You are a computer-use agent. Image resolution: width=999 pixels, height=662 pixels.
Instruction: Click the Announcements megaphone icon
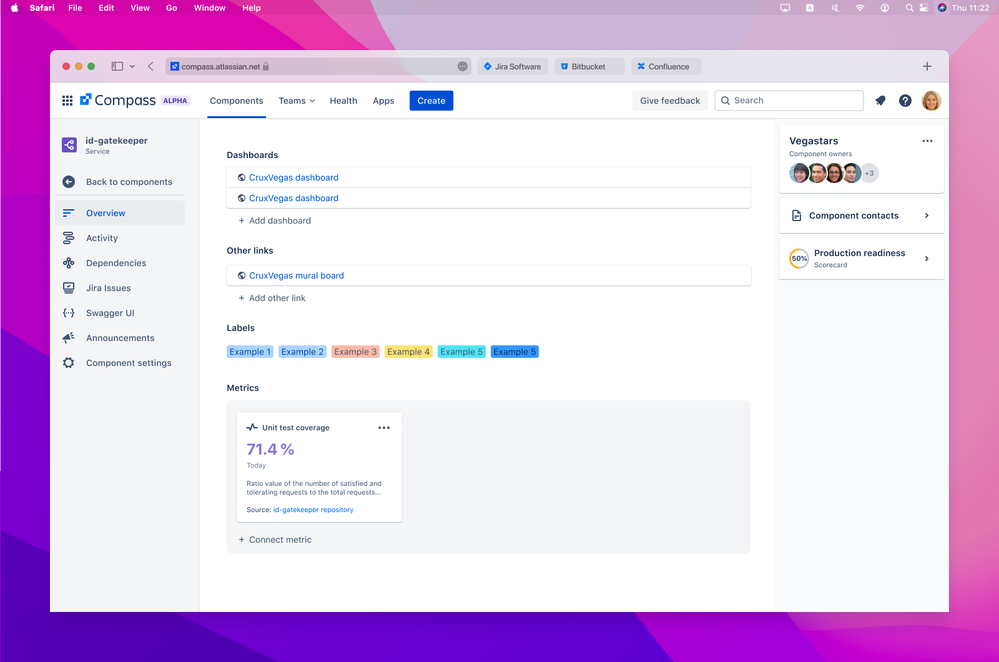pyautogui.click(x=68, y=338)
